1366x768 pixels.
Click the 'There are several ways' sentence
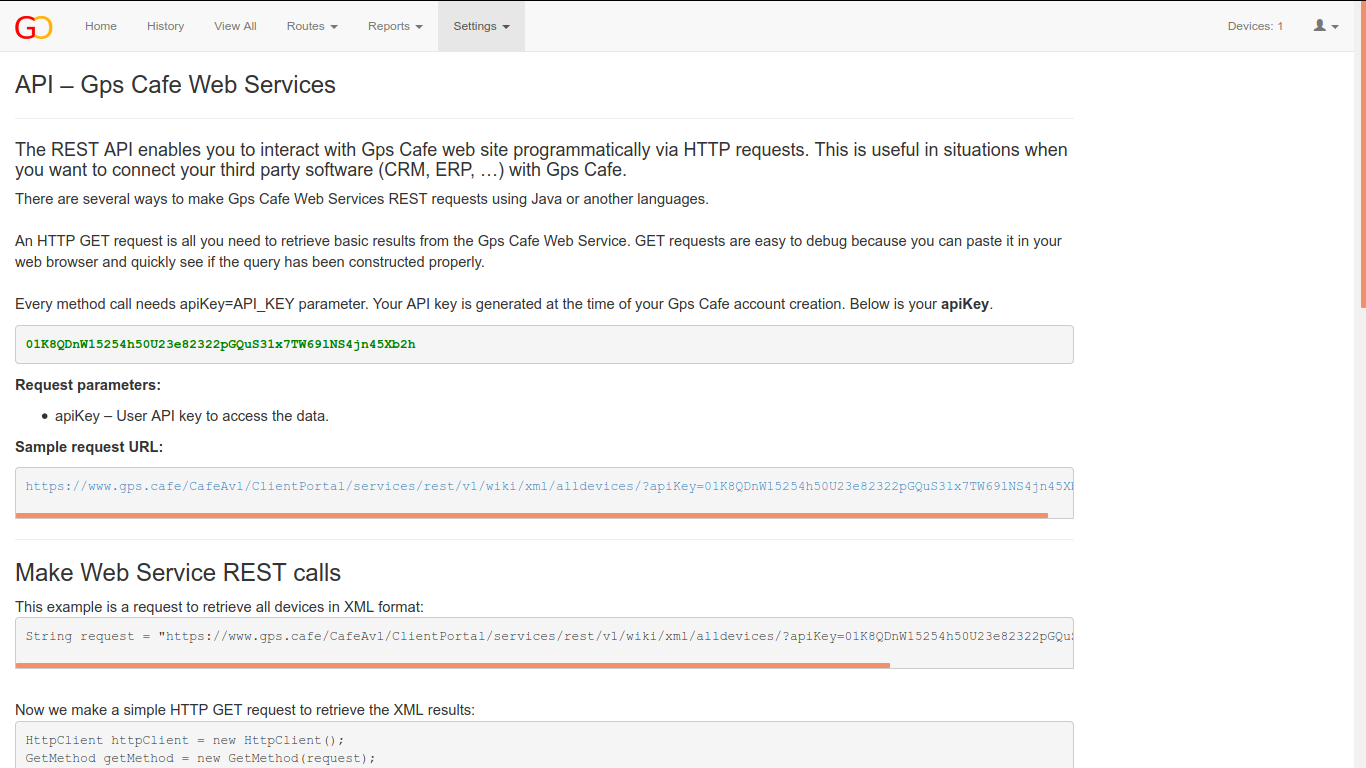pyautogui.click(x=362, y=199)
